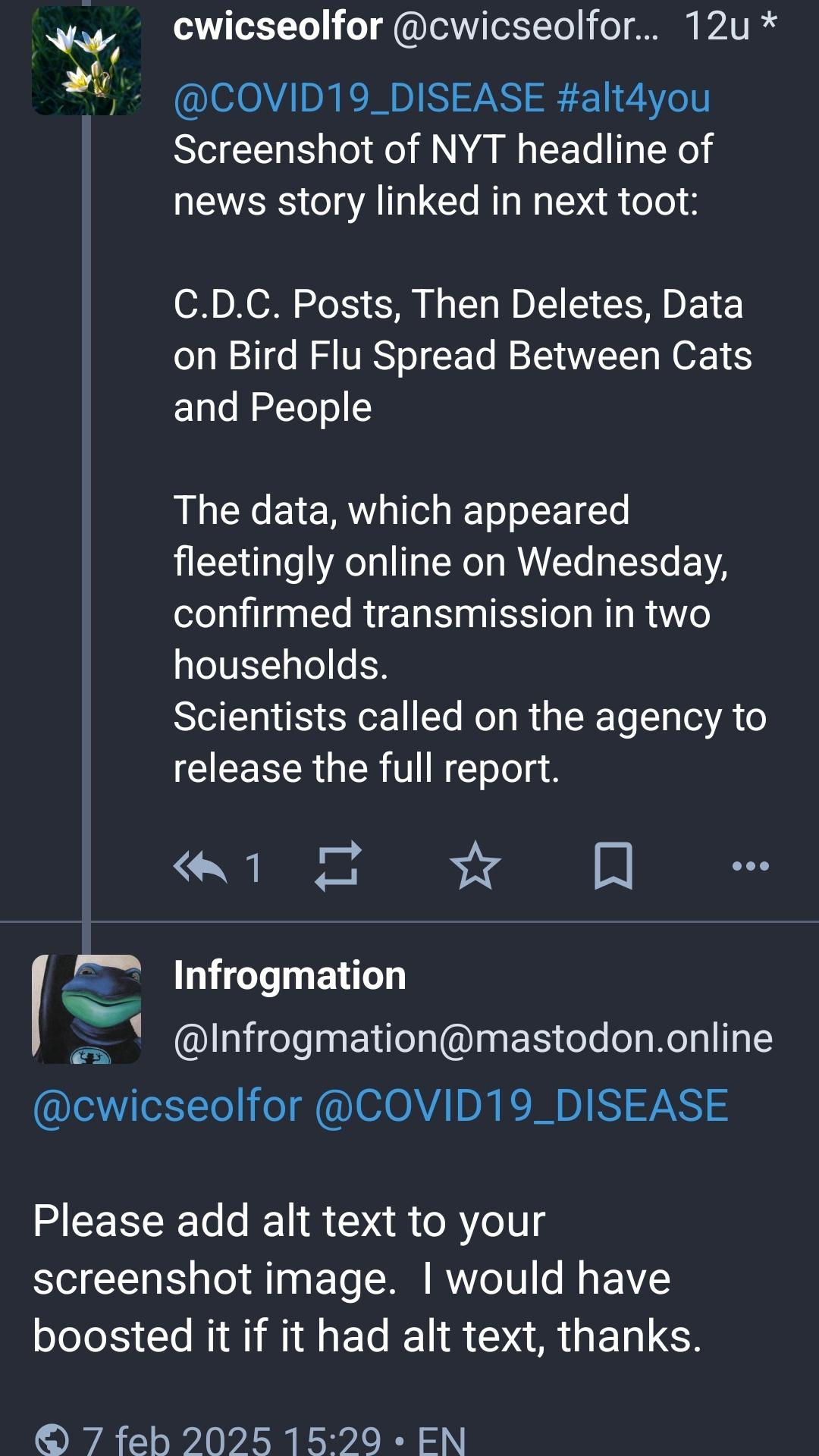Open the three-dot more options menu

[x=751, y=866]
